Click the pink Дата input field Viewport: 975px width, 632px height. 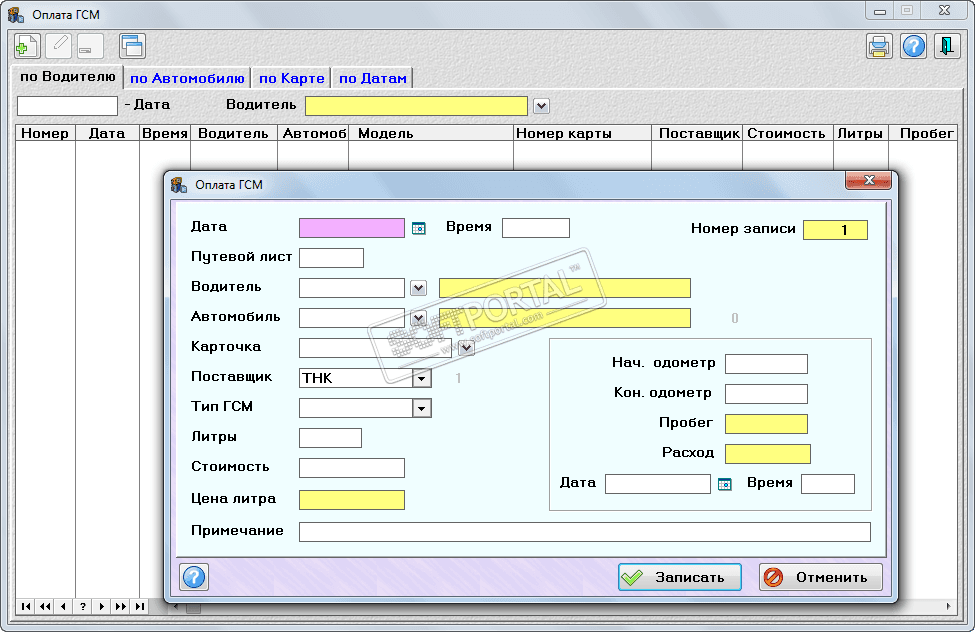[352, 228]
